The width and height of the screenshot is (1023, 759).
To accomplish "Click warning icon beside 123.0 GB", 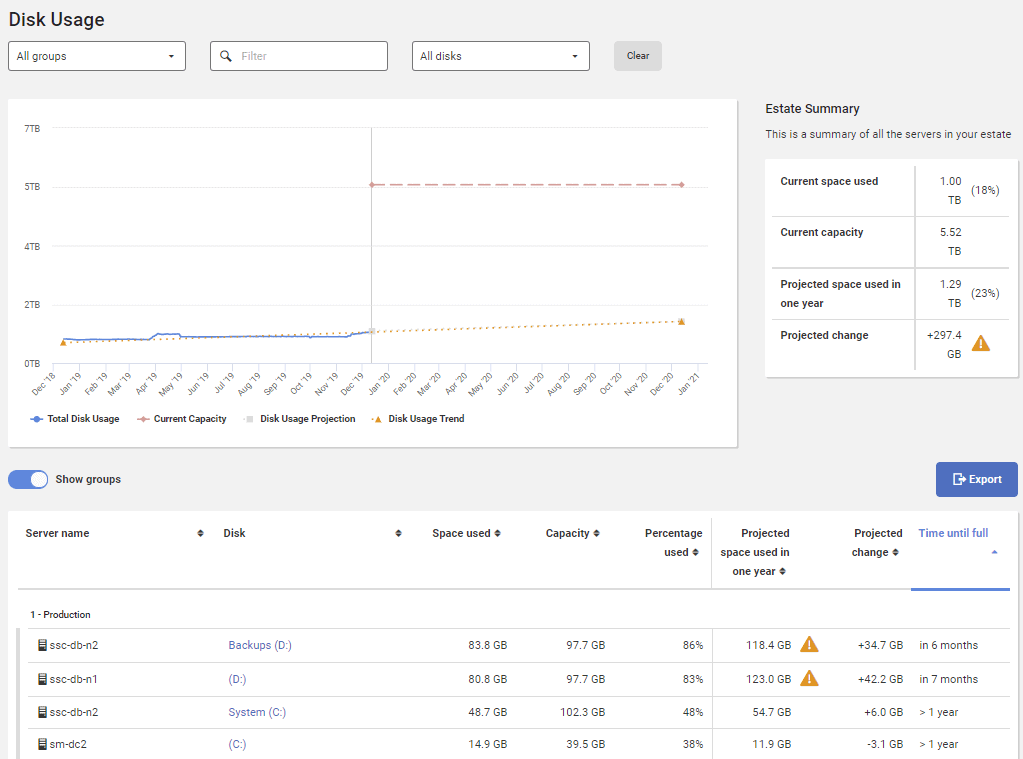I will [809, 678].
